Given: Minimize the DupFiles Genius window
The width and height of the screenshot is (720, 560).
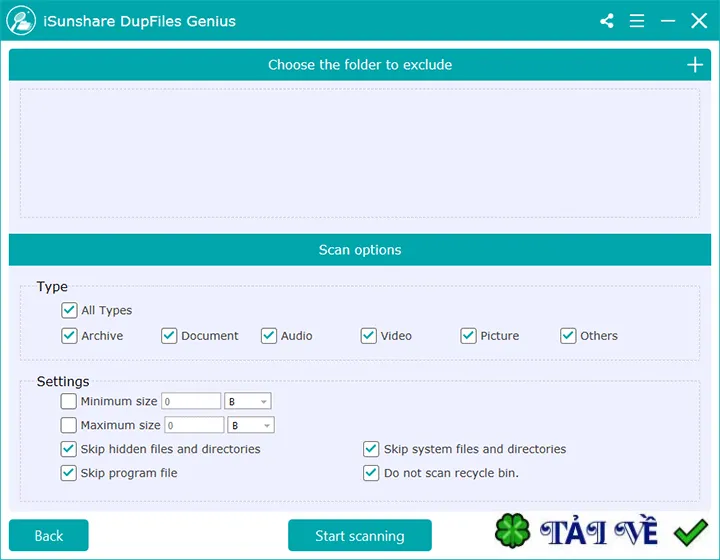Looking at the screenshot, I should pos(668,21).
